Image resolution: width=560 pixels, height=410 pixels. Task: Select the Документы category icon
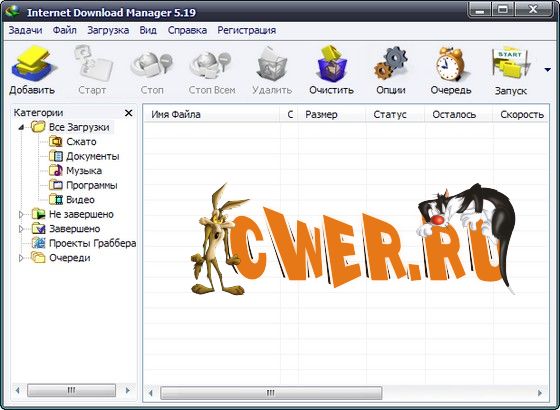coord(56,156)
